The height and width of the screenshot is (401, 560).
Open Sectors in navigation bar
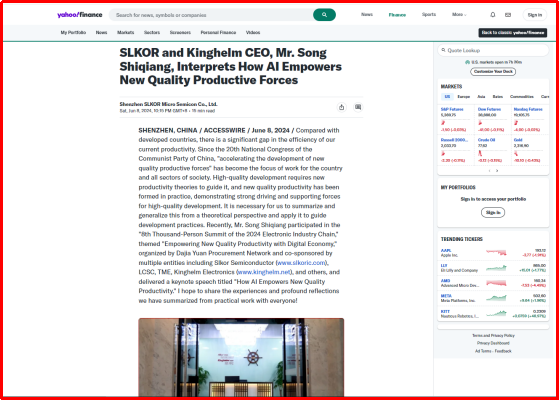[x=152, y=32]
